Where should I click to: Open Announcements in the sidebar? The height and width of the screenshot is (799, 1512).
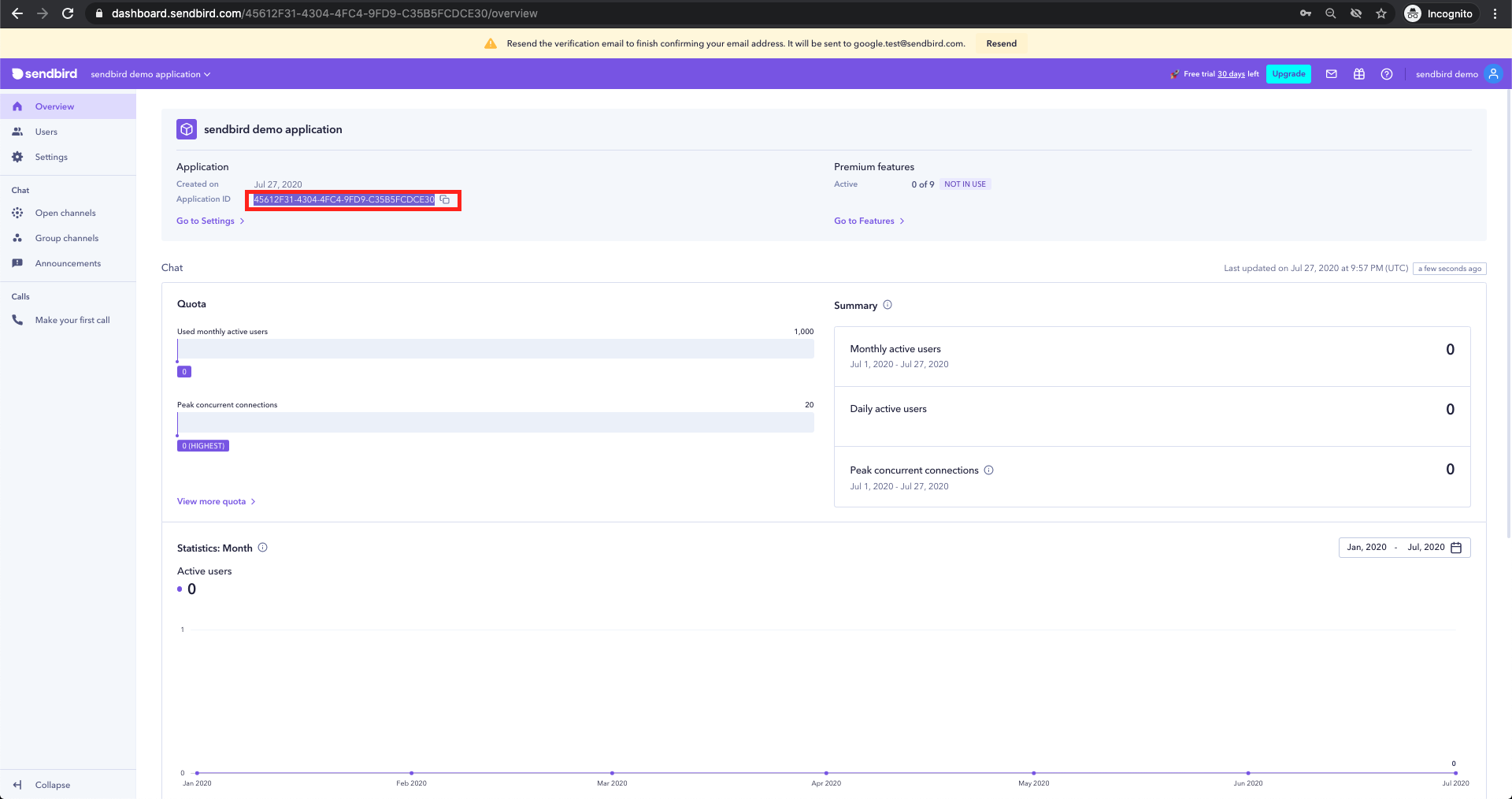coord(68,263)
